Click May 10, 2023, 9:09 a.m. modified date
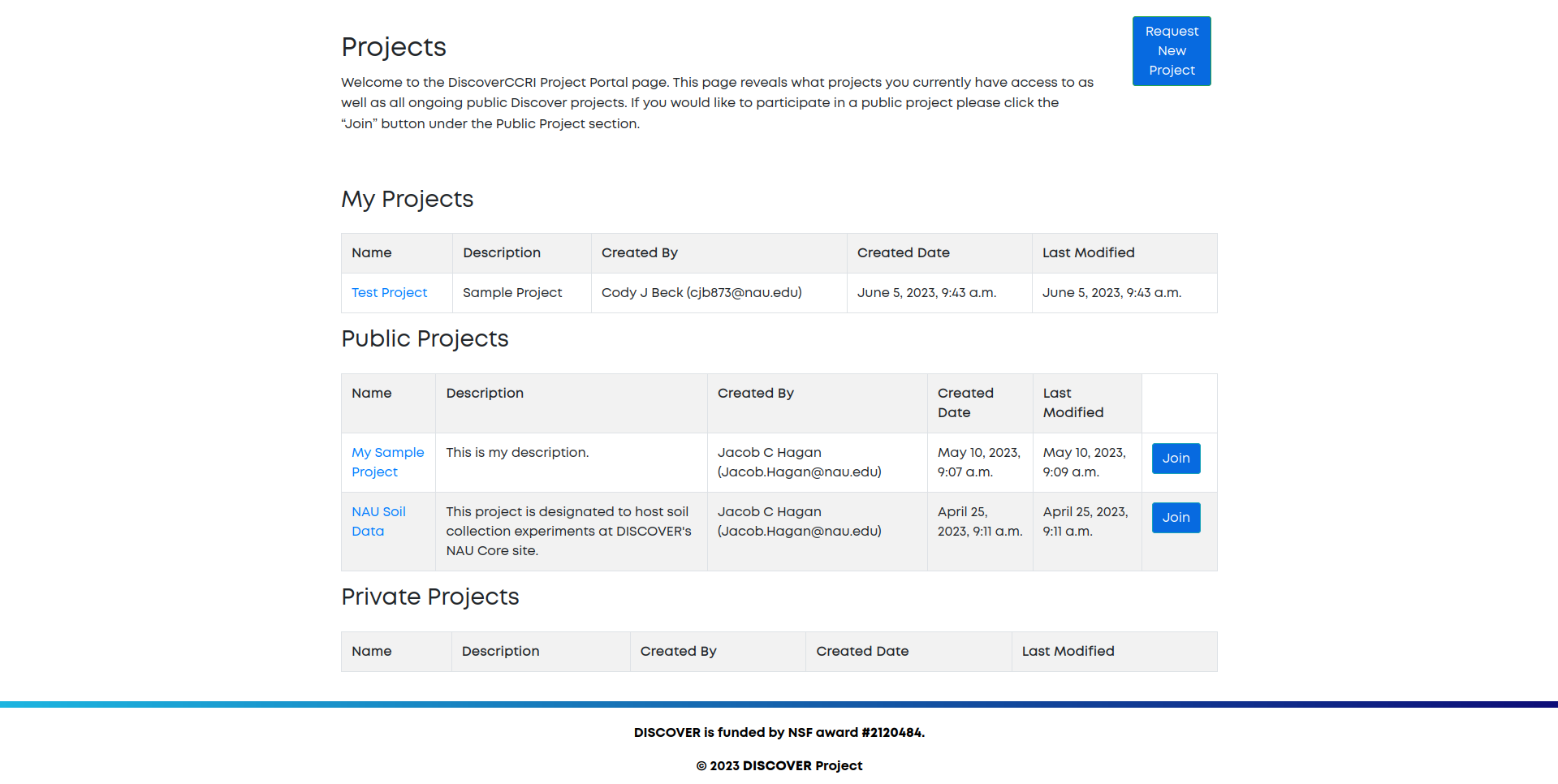Image resolution: width=1558 pixels, height=784 pixels. click(x=1087, y=463)
